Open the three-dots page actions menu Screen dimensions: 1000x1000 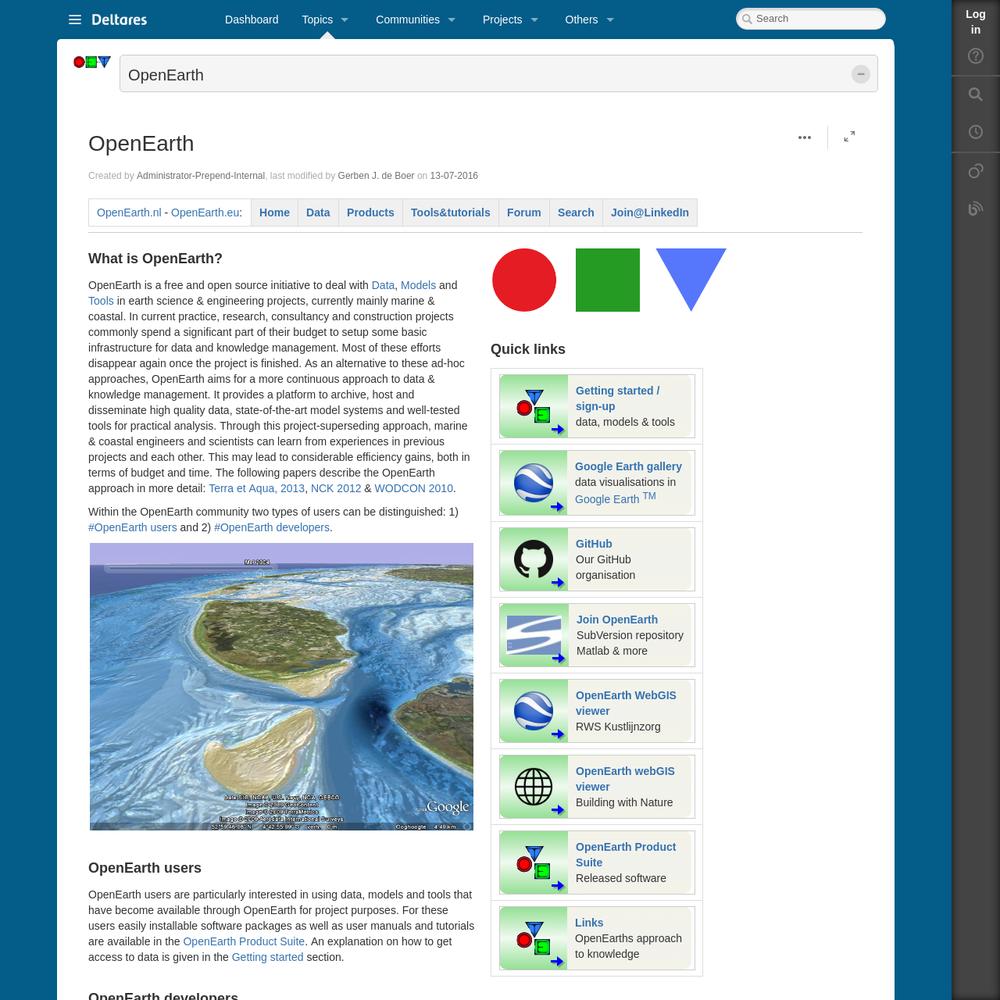(804, 137)
